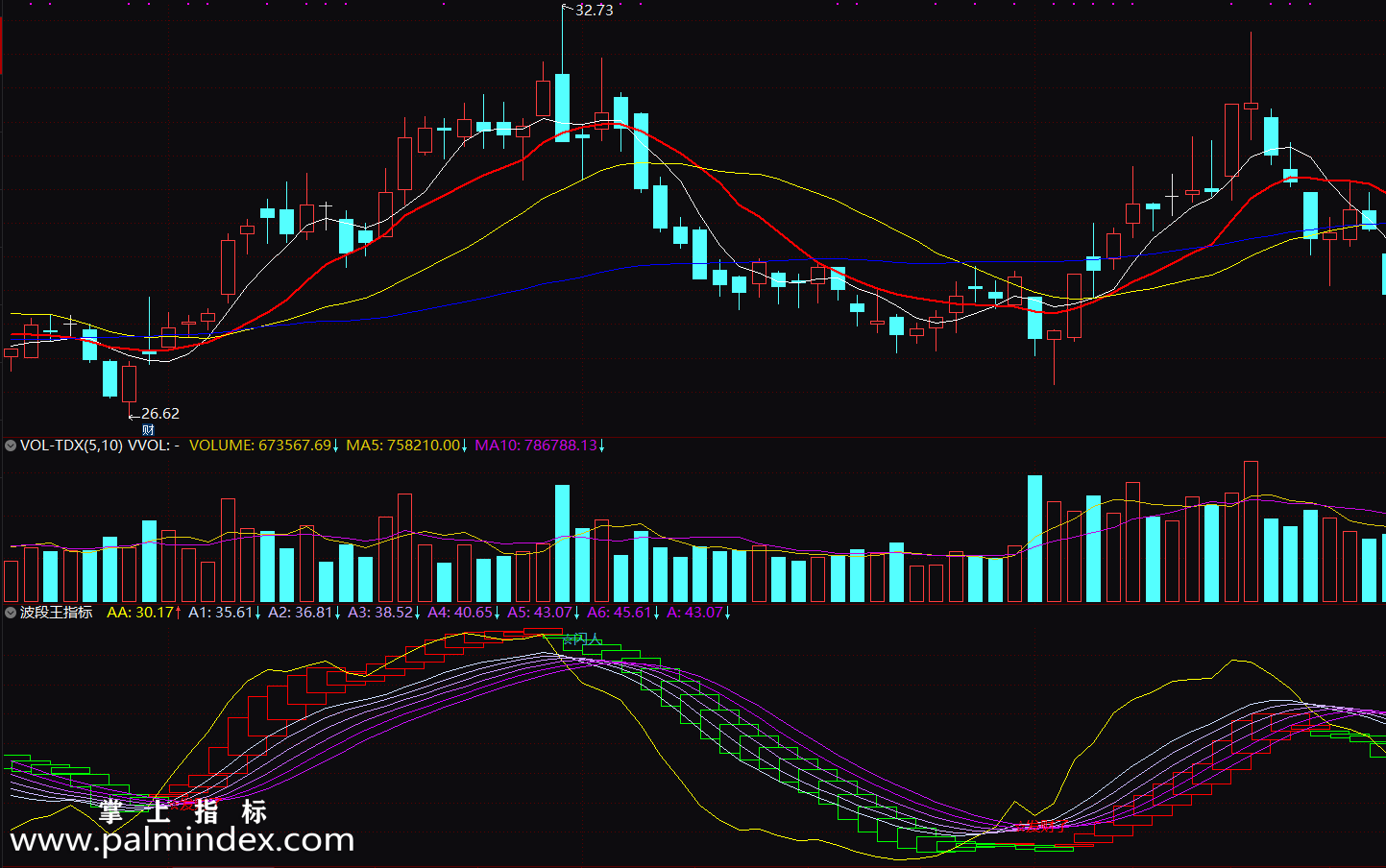Click the VVOL: - value label
The image size is (1386, 868).
(154, 446)
